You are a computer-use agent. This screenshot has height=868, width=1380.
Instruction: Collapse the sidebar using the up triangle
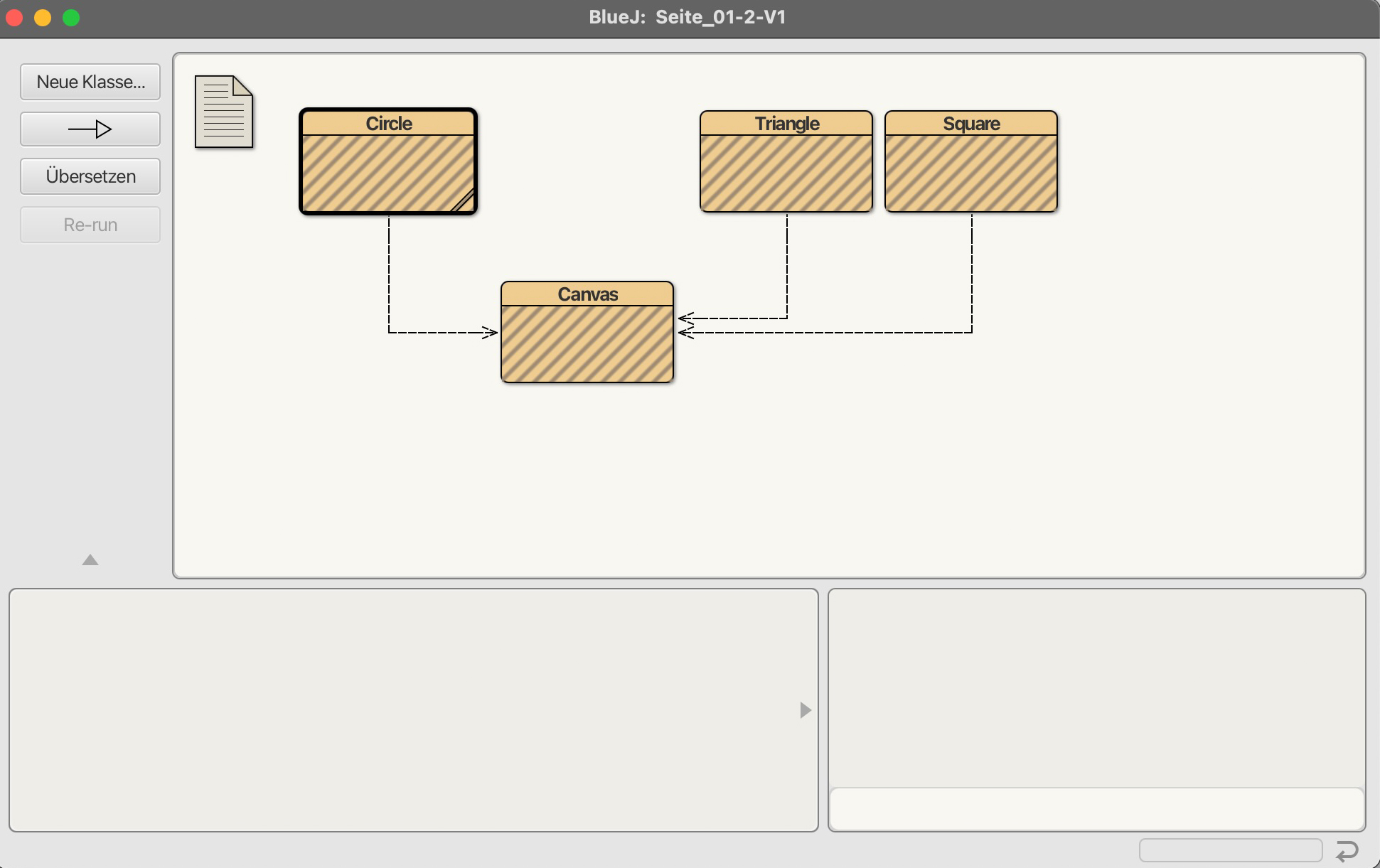click(x=90, y=560)
